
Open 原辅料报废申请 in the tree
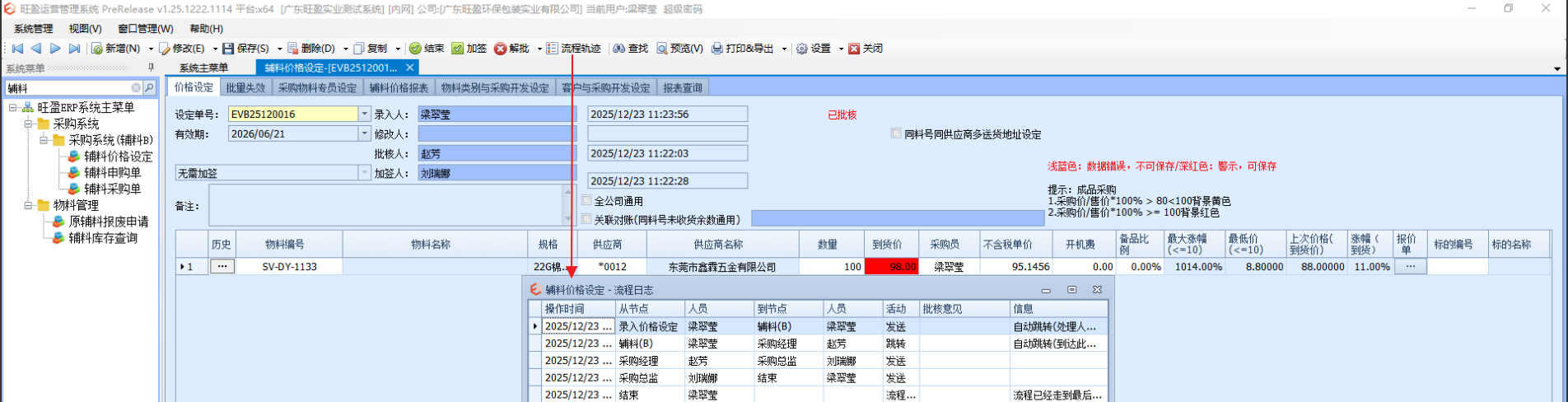(x=108, y=222)
